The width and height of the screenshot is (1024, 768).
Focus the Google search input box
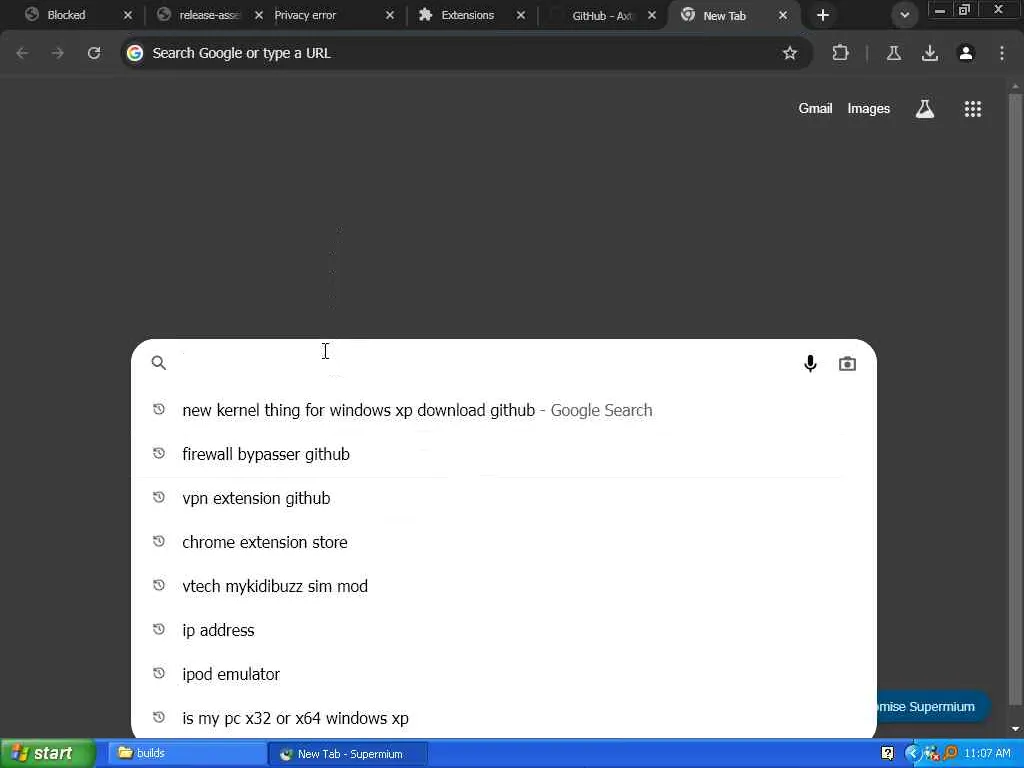point(480,364)
